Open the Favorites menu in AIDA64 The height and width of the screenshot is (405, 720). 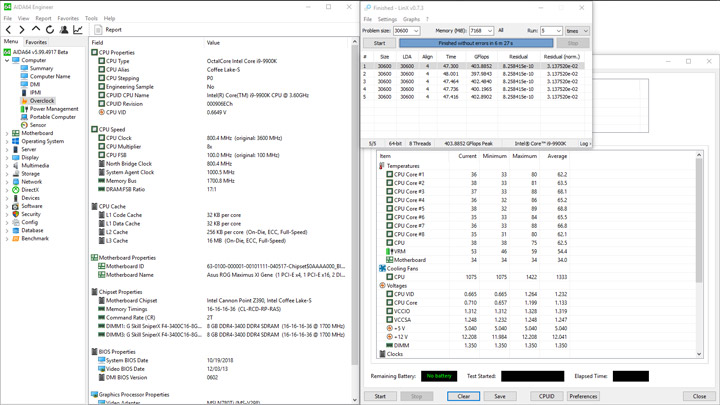coord(68,18)
